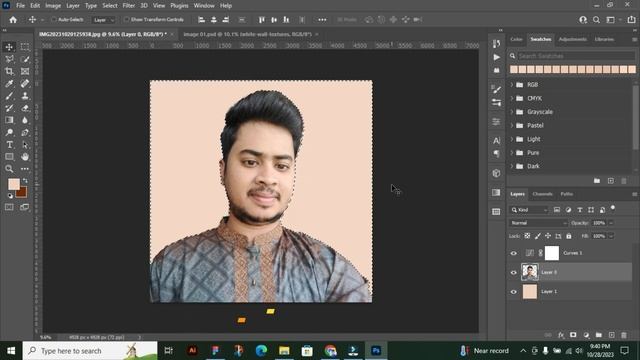640x360 pixels.
Task: Toggle lock all on layer
Action: (x=569, y=236)
